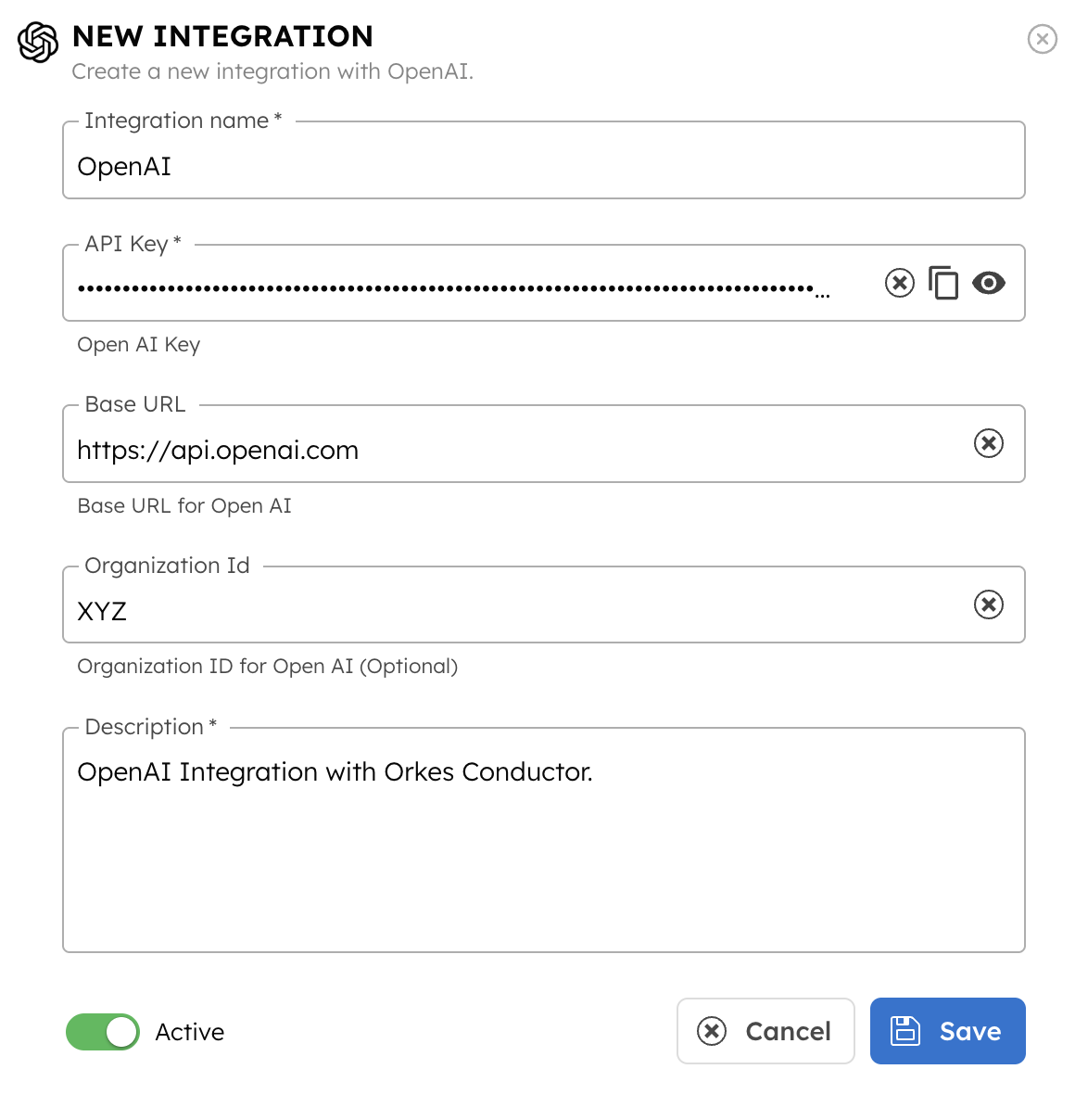1088x1120 pixels.
Task: Clear the API Key field
Action: tap(899, 283)
